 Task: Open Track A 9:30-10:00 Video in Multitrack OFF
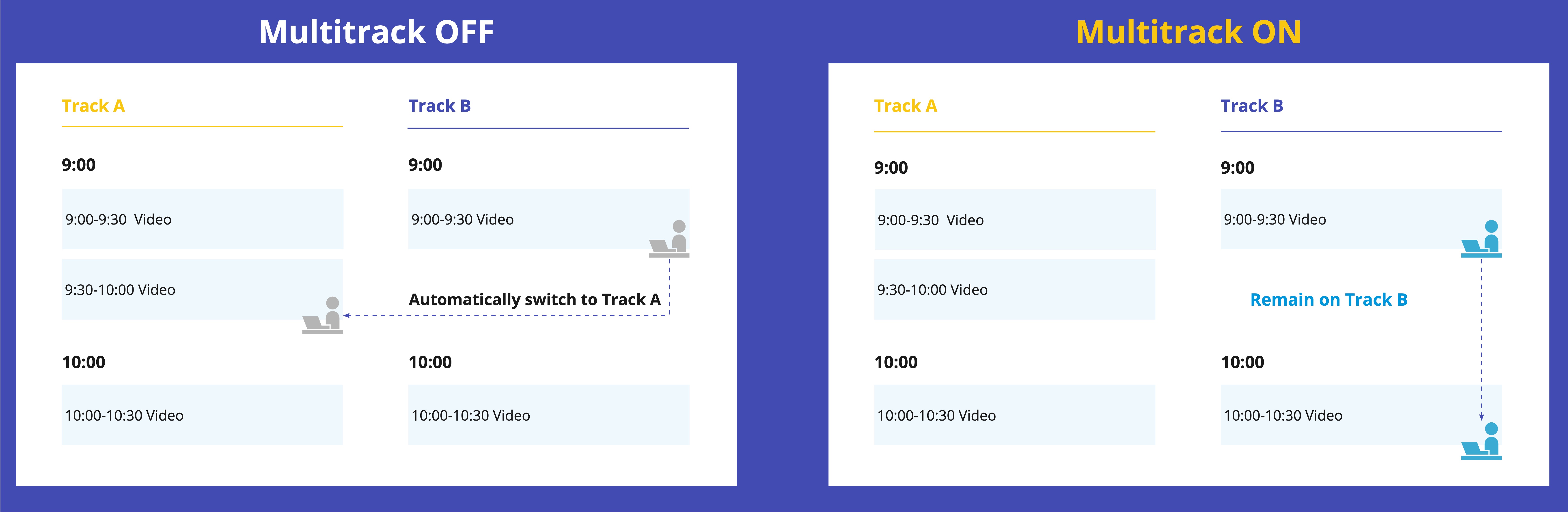click(x=203, y=290)
